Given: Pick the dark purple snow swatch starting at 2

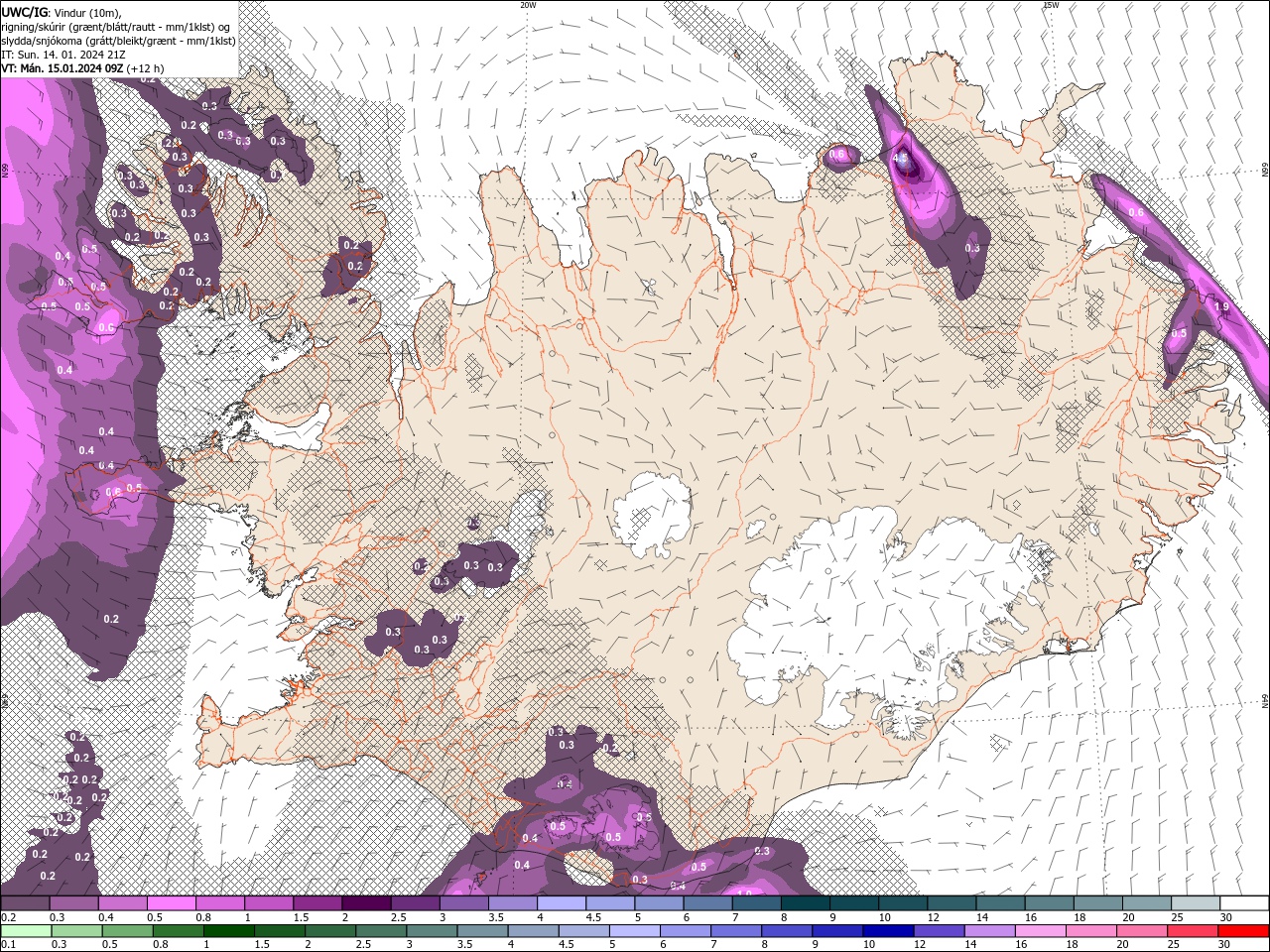Looking at the screenshot, I should [x=366, y=903].
